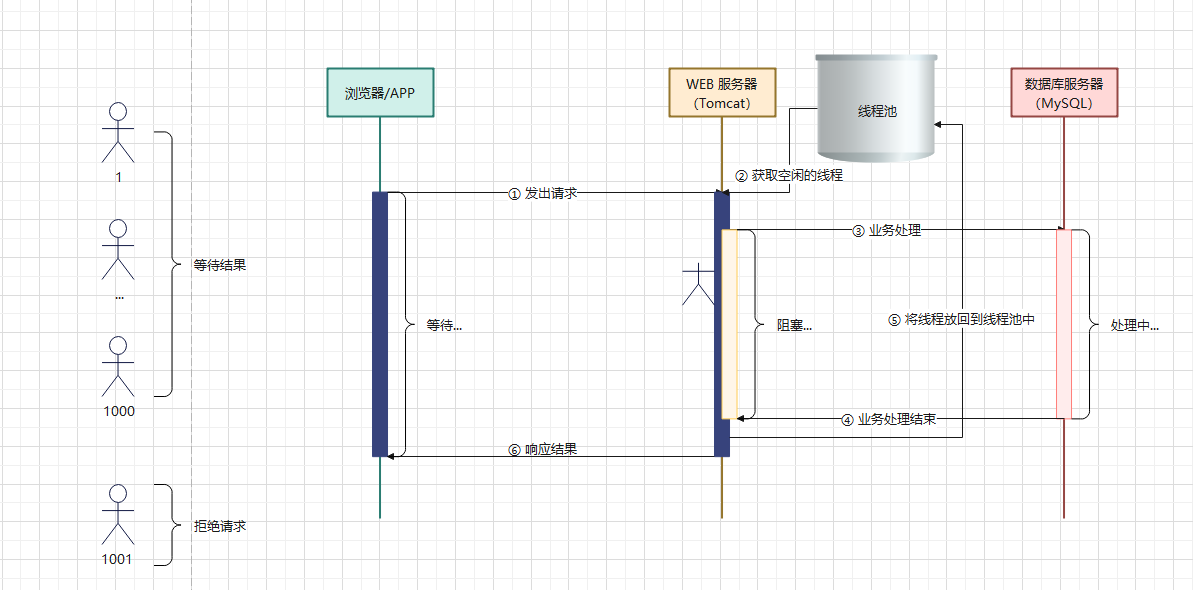Select the 拒绝请求 text label
Screen dimensions: 1193x590
220,526
